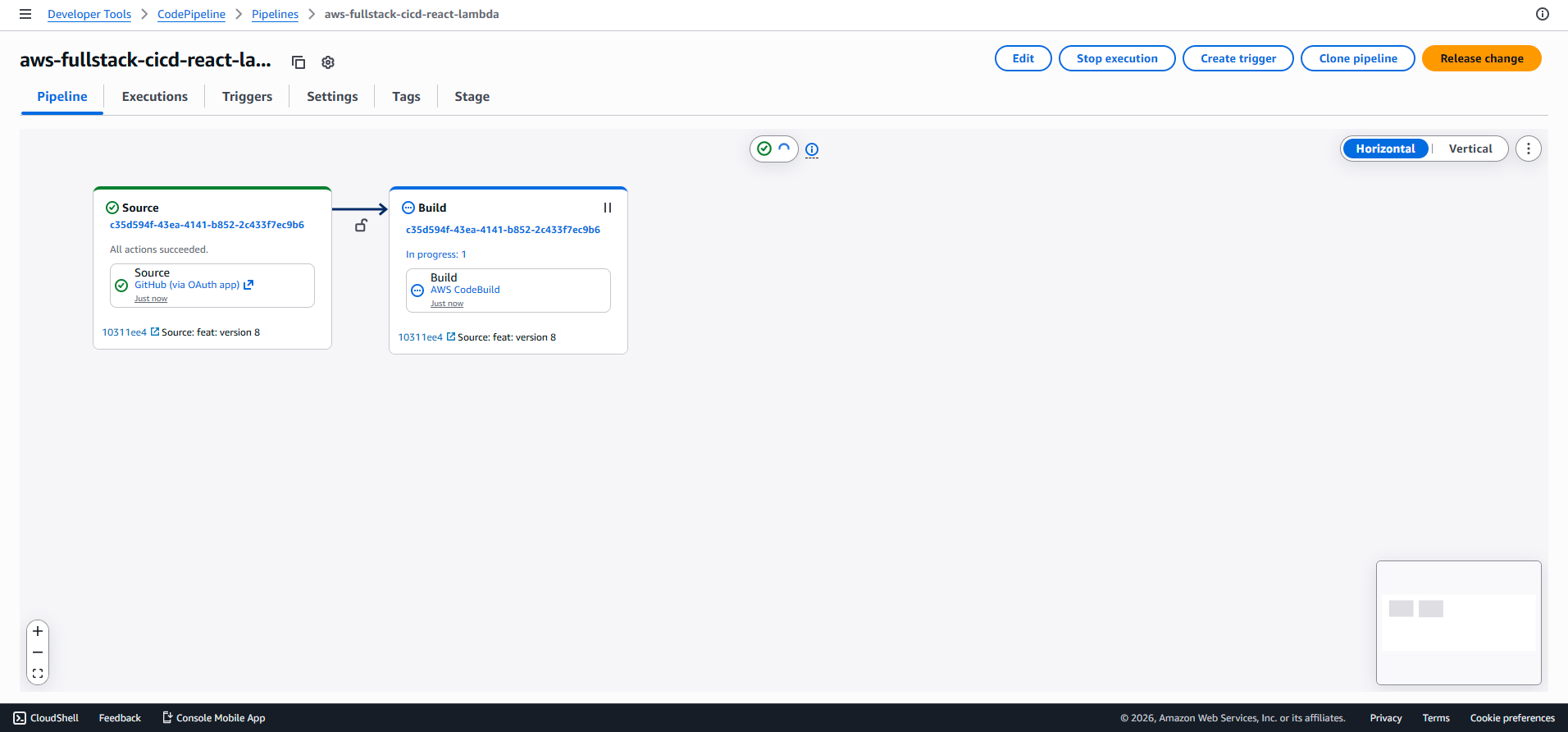The height and width of the screenshot is (732, 1568).
Task: Open Privacy footer link
Action: click(1386, 718)
